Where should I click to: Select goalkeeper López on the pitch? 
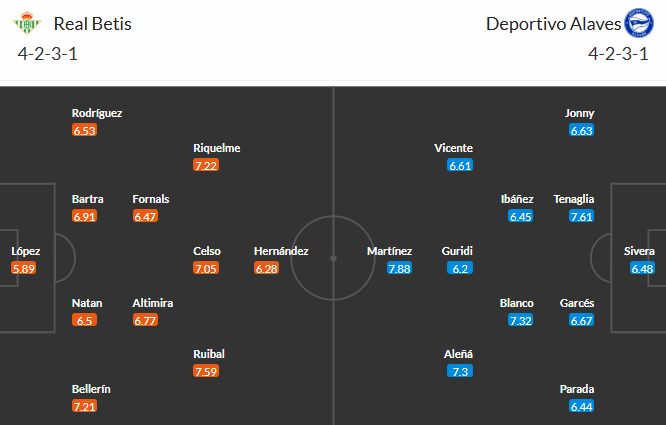26,251
